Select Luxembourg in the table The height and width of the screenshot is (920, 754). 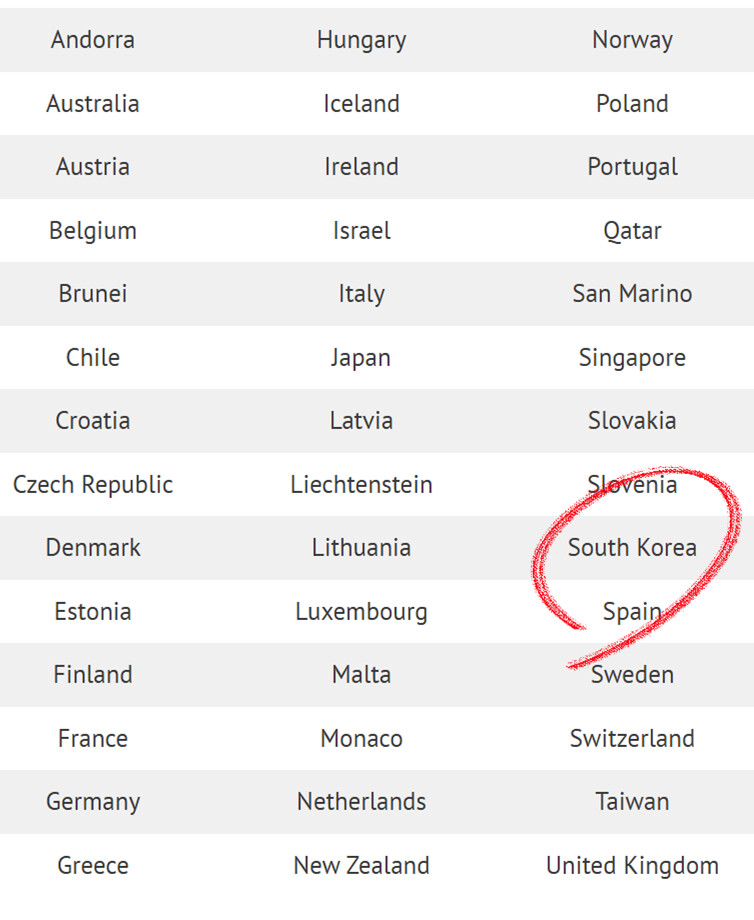coord(361,612)
